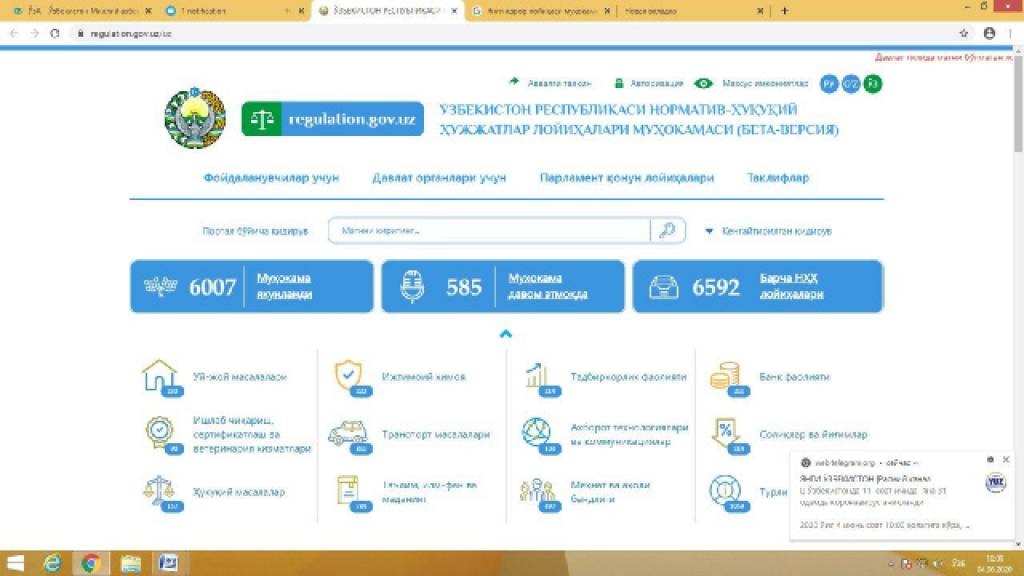The height and width of the screenshot is (576, 1024).
Task: Select the transport issues car icon
Action: (x=347, y=435)
